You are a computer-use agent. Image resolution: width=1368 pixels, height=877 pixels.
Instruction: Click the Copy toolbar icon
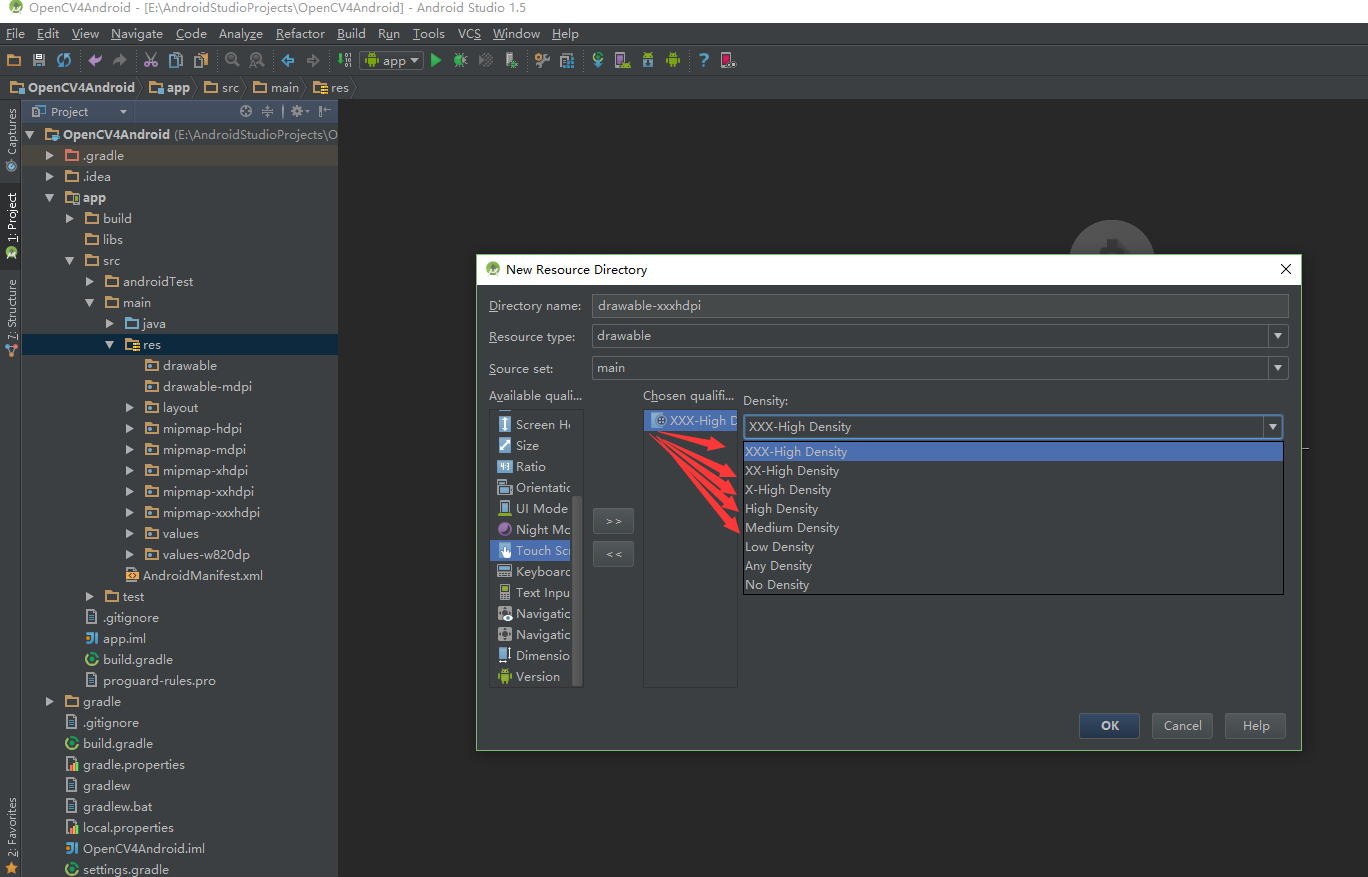coord(176,60)
